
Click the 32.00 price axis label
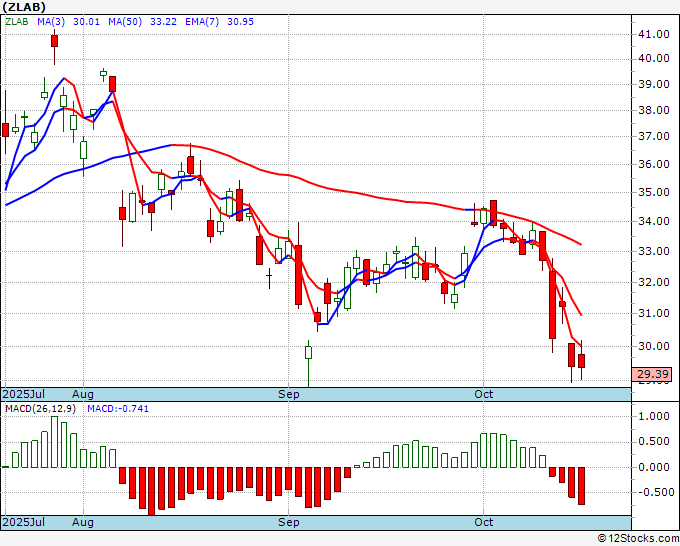pos(656,282)
